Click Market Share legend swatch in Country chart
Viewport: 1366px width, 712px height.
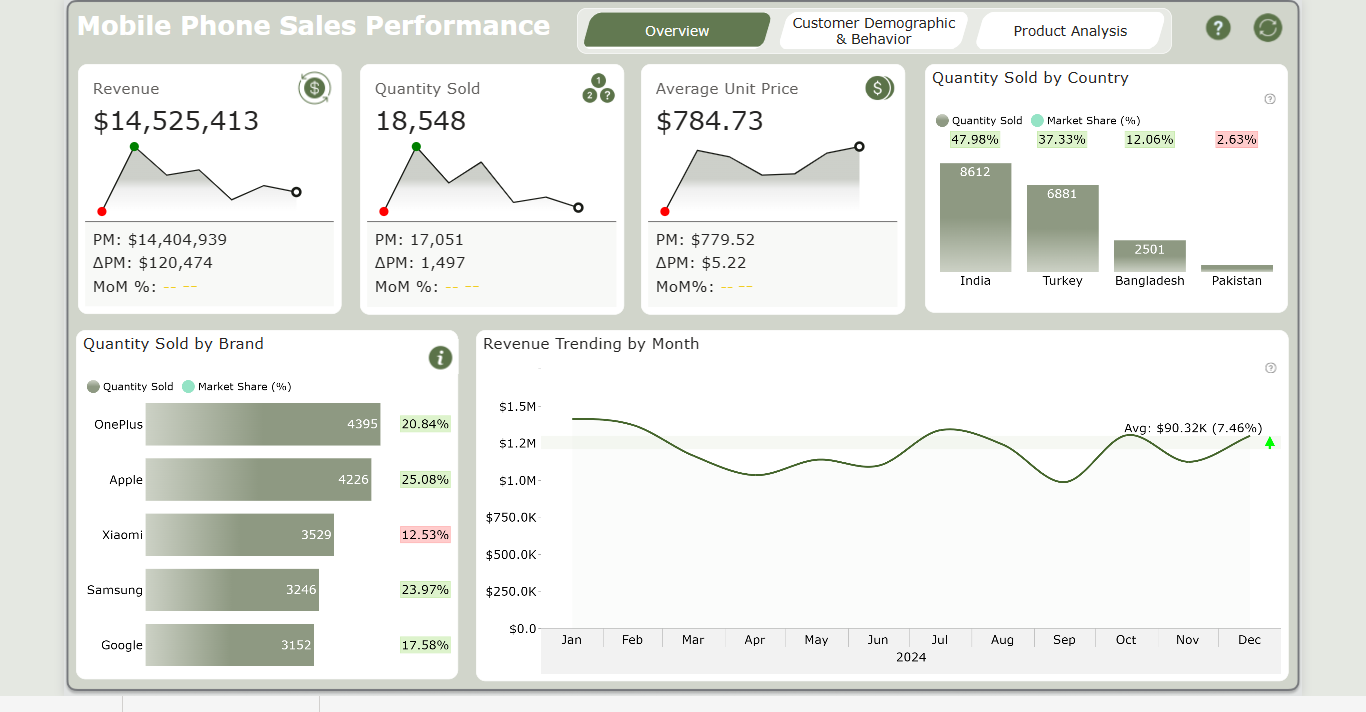tap(1037, 120)
